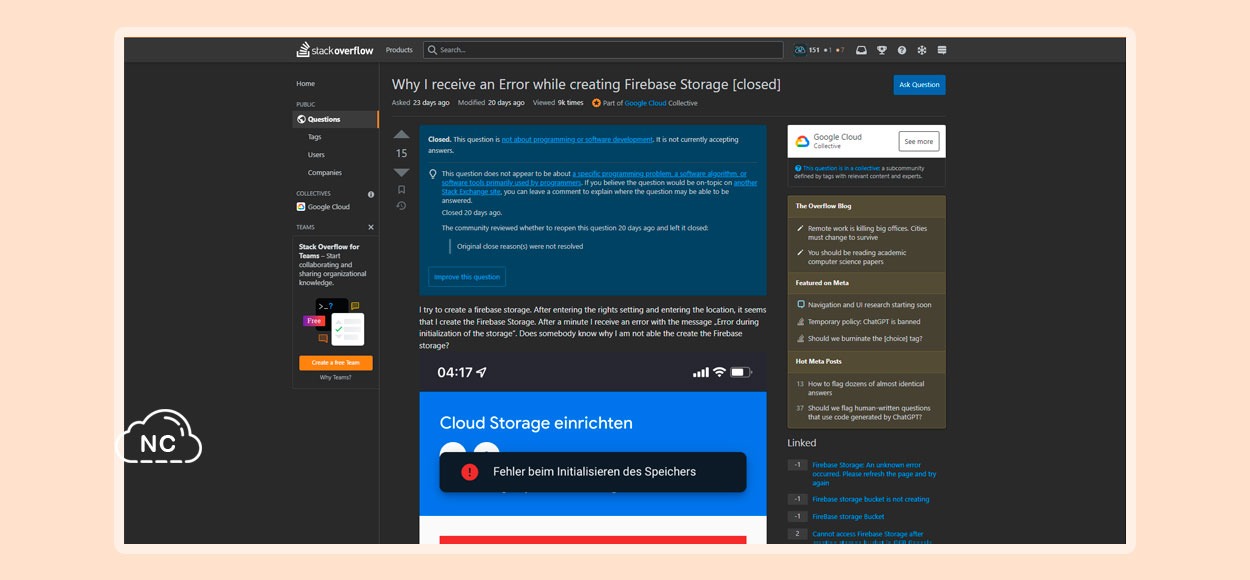Open the Stack Overflow logo home link
The image size is (1250, 580).
(x=336, y=50)
